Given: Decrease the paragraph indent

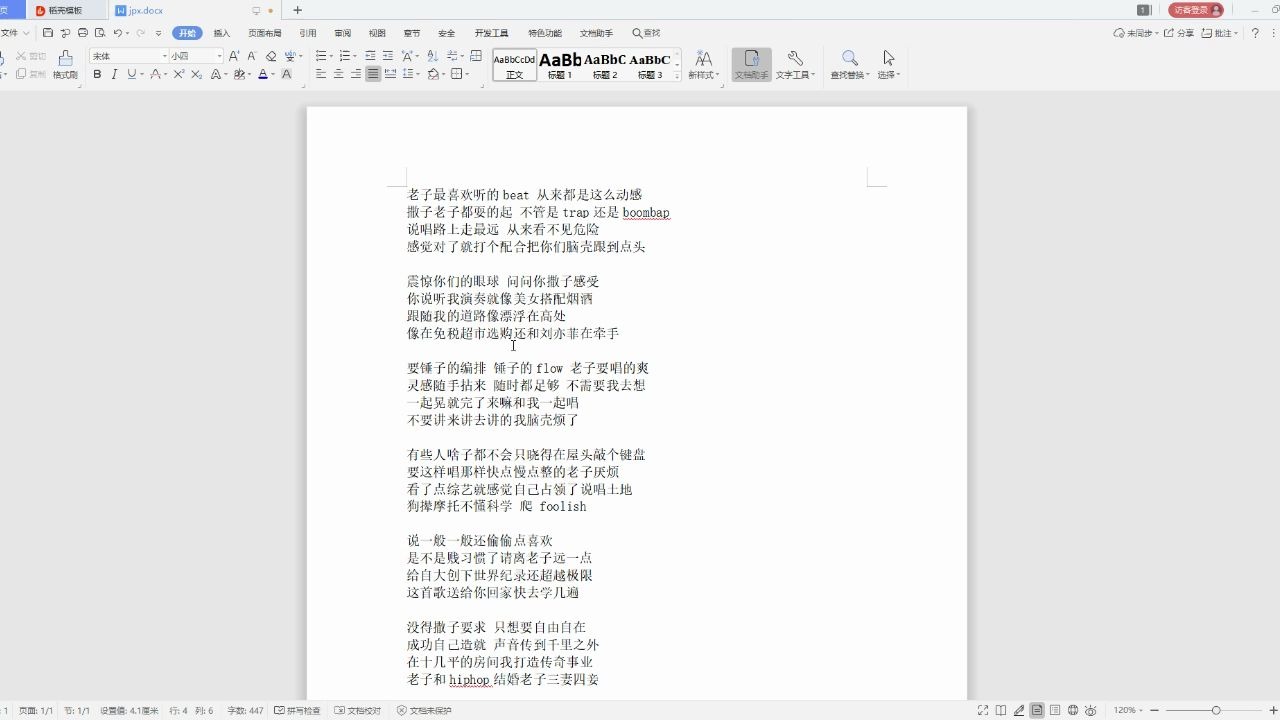Looking at the screenshot, I should (x=371, y=56).
